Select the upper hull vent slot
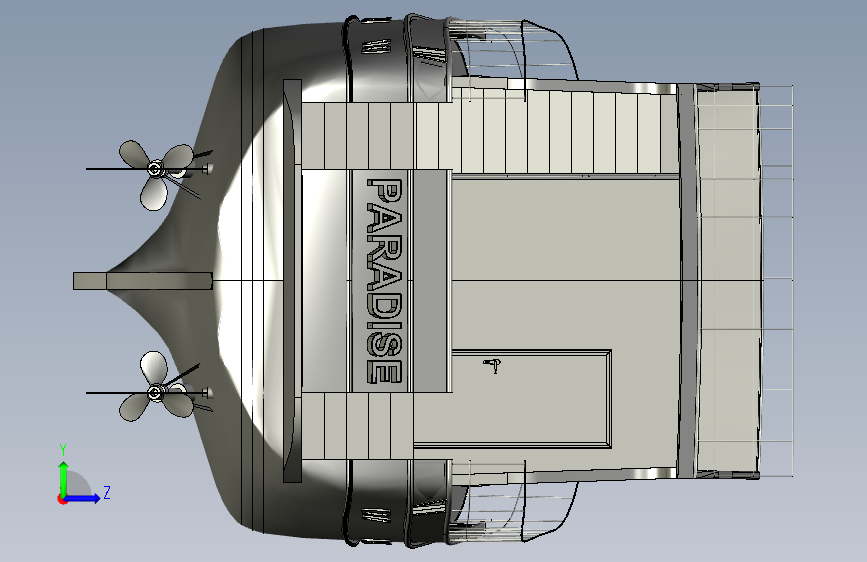 tap(377, 46)
